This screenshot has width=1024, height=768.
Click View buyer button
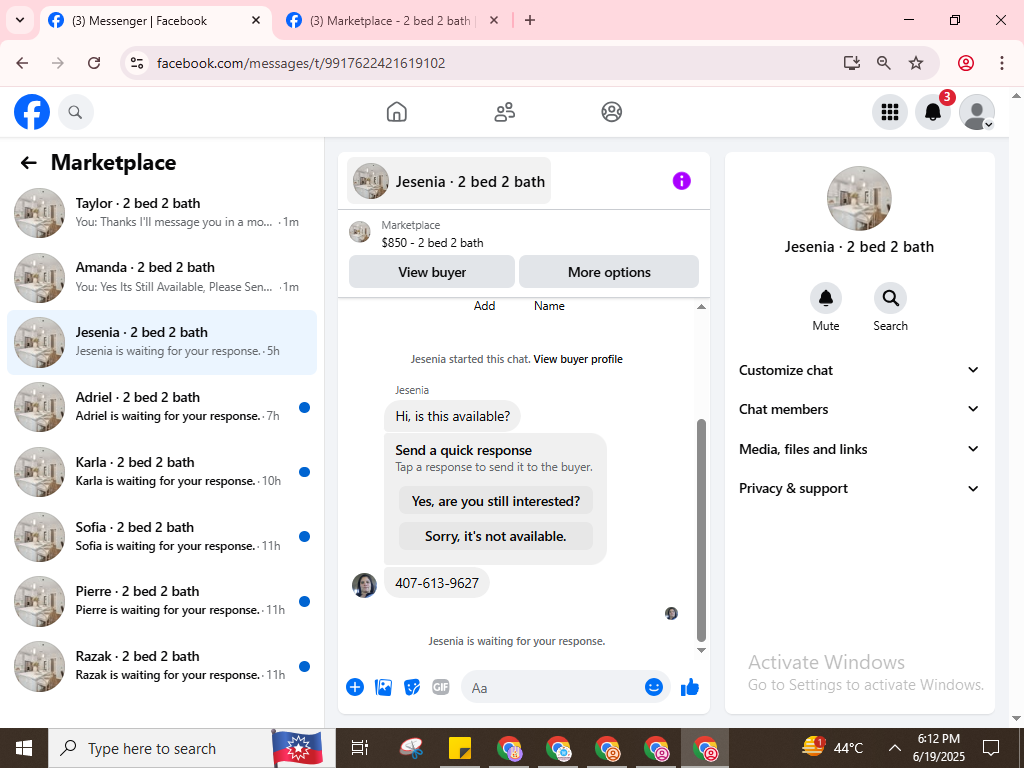(x=432, y=272)
